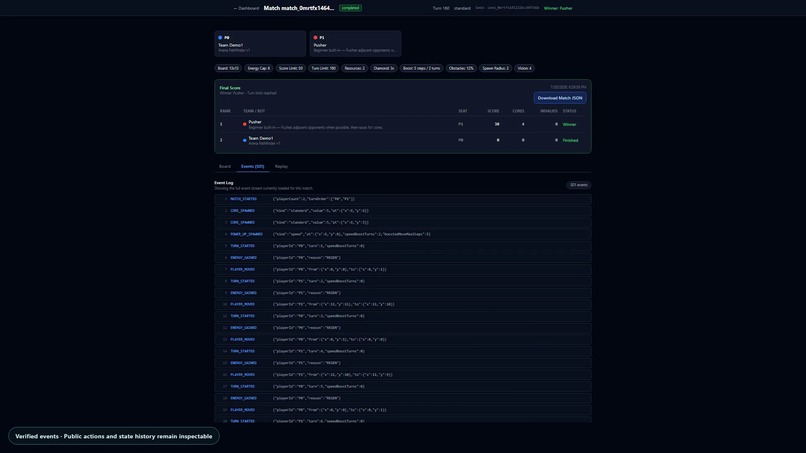The image size is (806, 453).
Task: Click the blue P0 dot in player card
Action: click(x=220, y=38)
